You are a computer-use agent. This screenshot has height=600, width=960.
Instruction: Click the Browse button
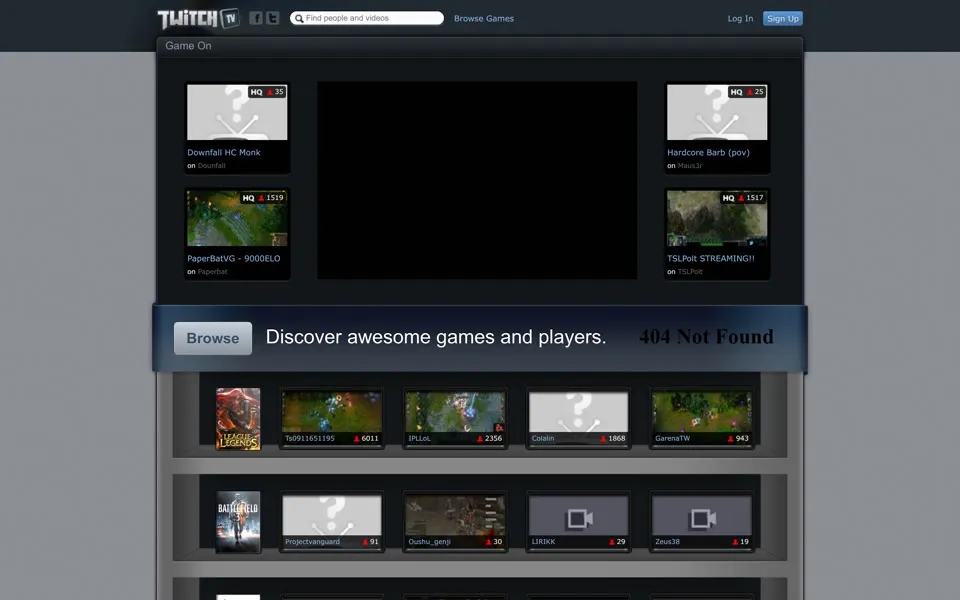(212, 338)
